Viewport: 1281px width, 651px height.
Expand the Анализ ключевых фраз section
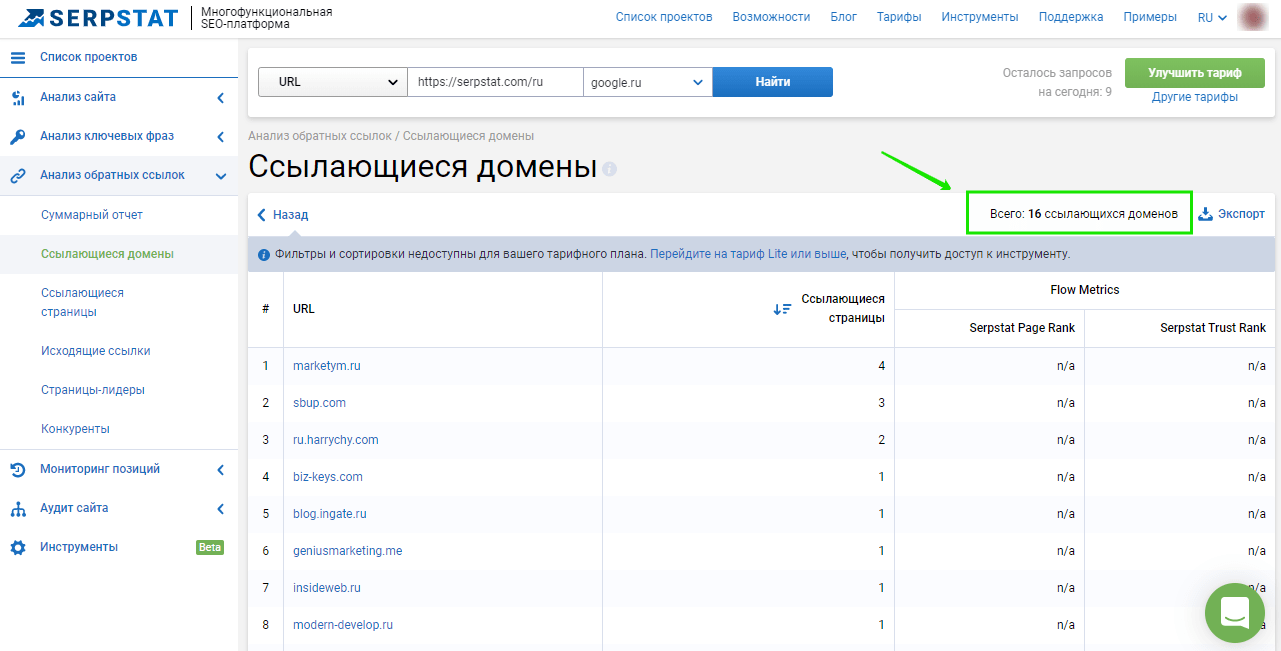tap(220, 137)
